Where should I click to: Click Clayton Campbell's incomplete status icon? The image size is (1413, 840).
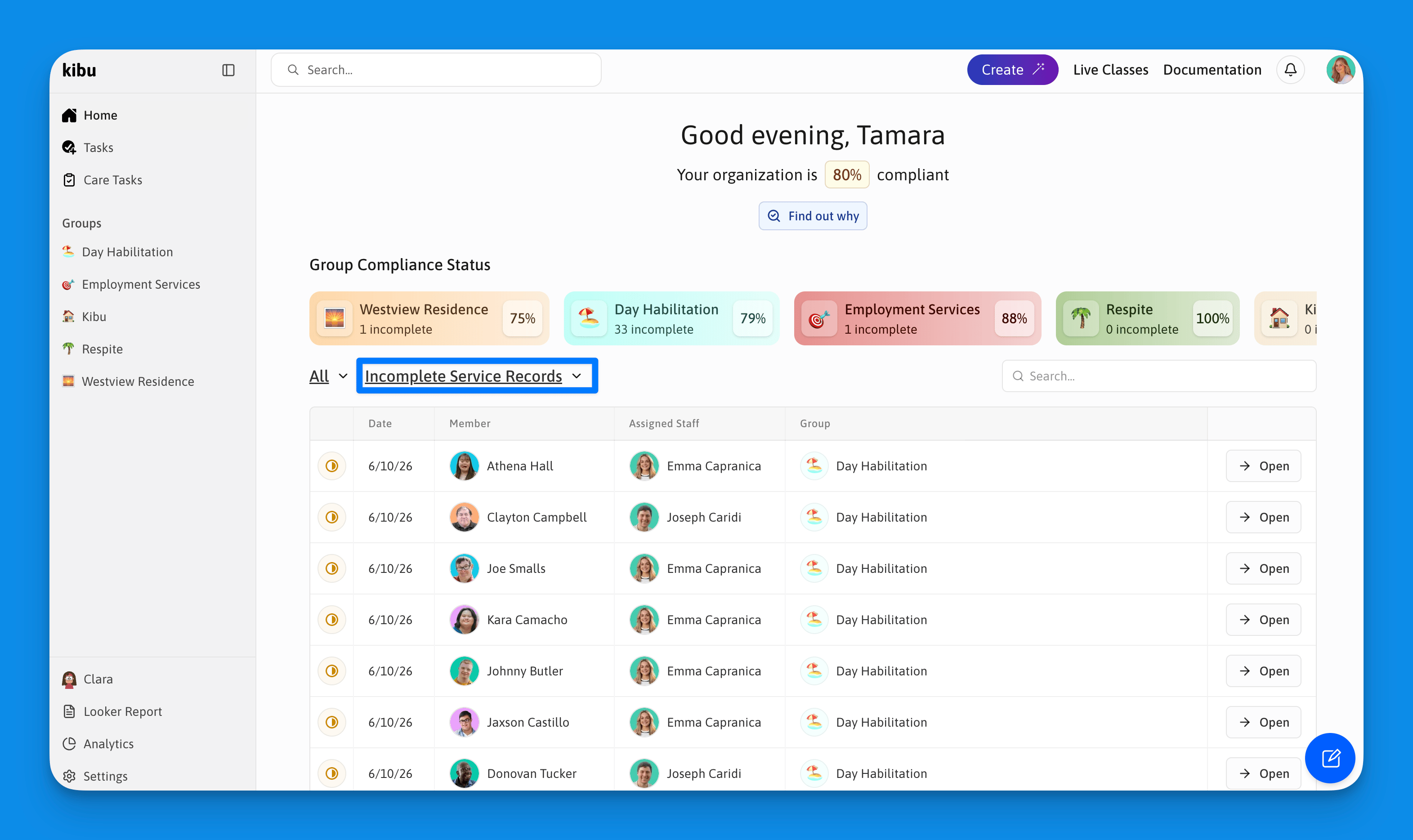pos(332,517)
